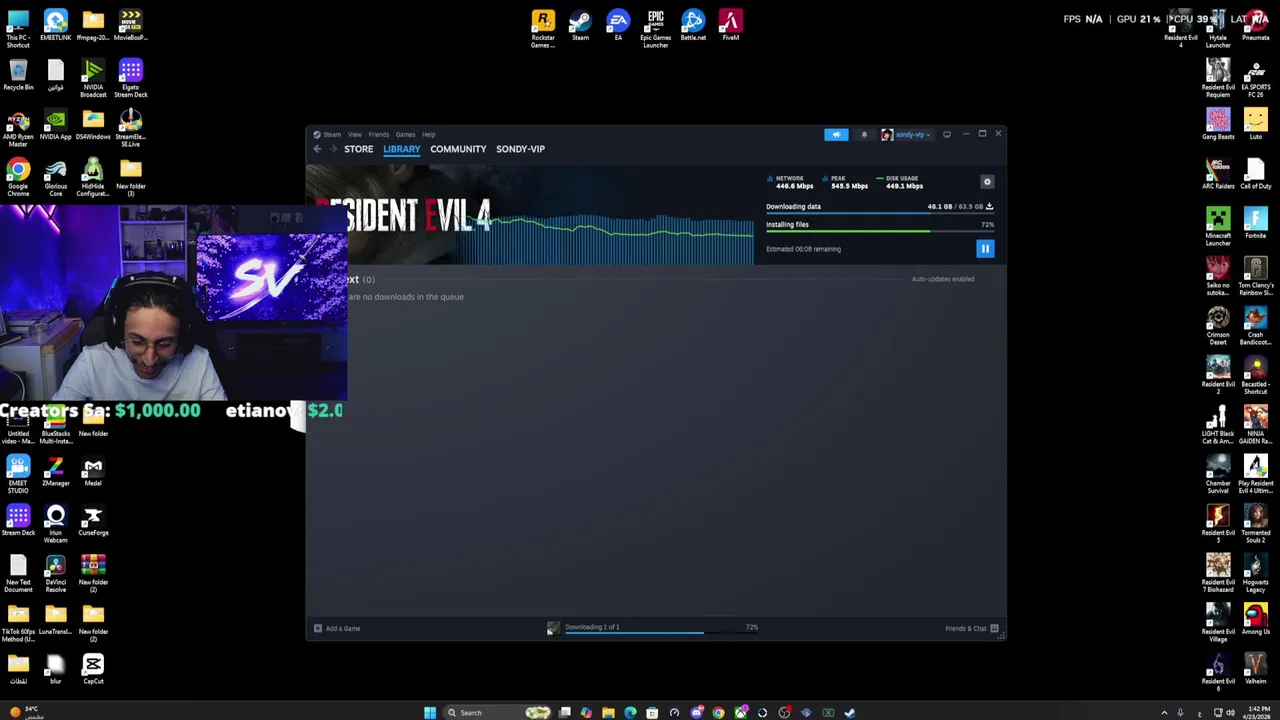Open the volume control in system tray
This screenshot has width=1280, height=720.
click(x=1230, y=712)
